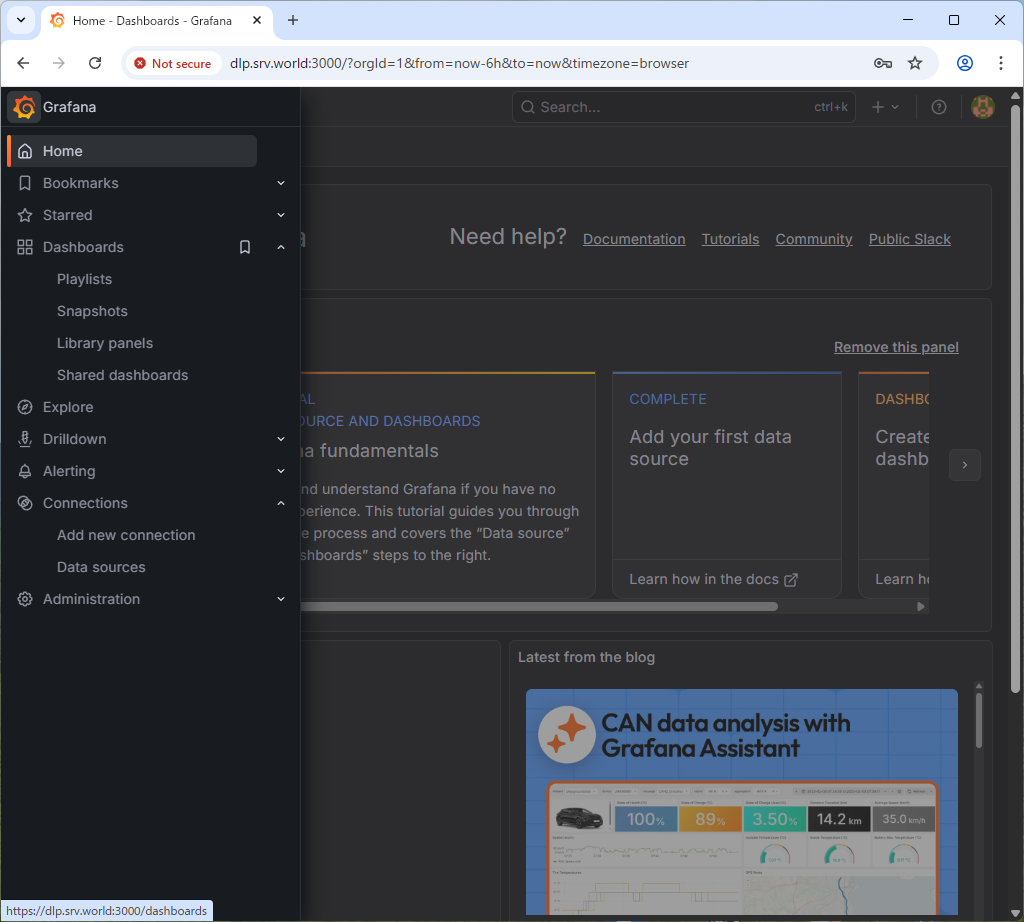
Task: Click the browser forward arrow
Action: (x=59, y=63)
